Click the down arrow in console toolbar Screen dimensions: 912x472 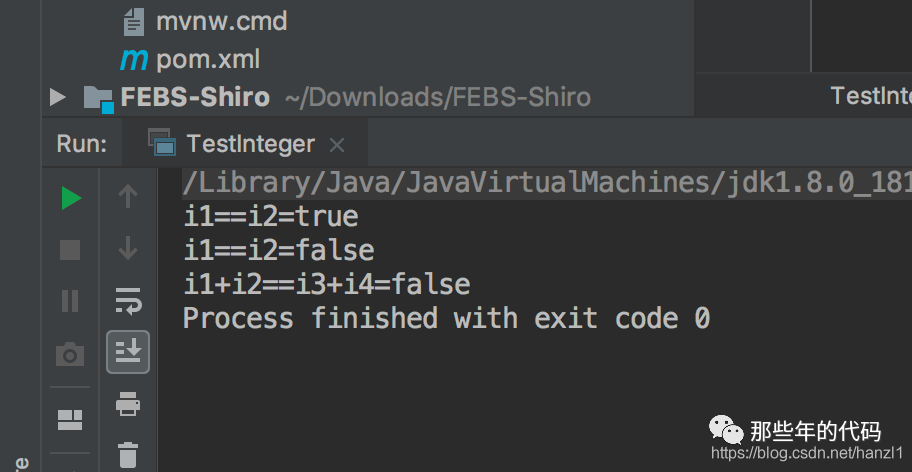coord(128,248)
